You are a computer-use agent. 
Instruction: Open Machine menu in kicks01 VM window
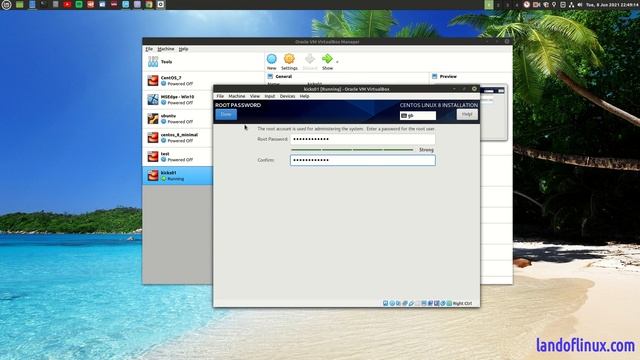click(x=237, y=96)
